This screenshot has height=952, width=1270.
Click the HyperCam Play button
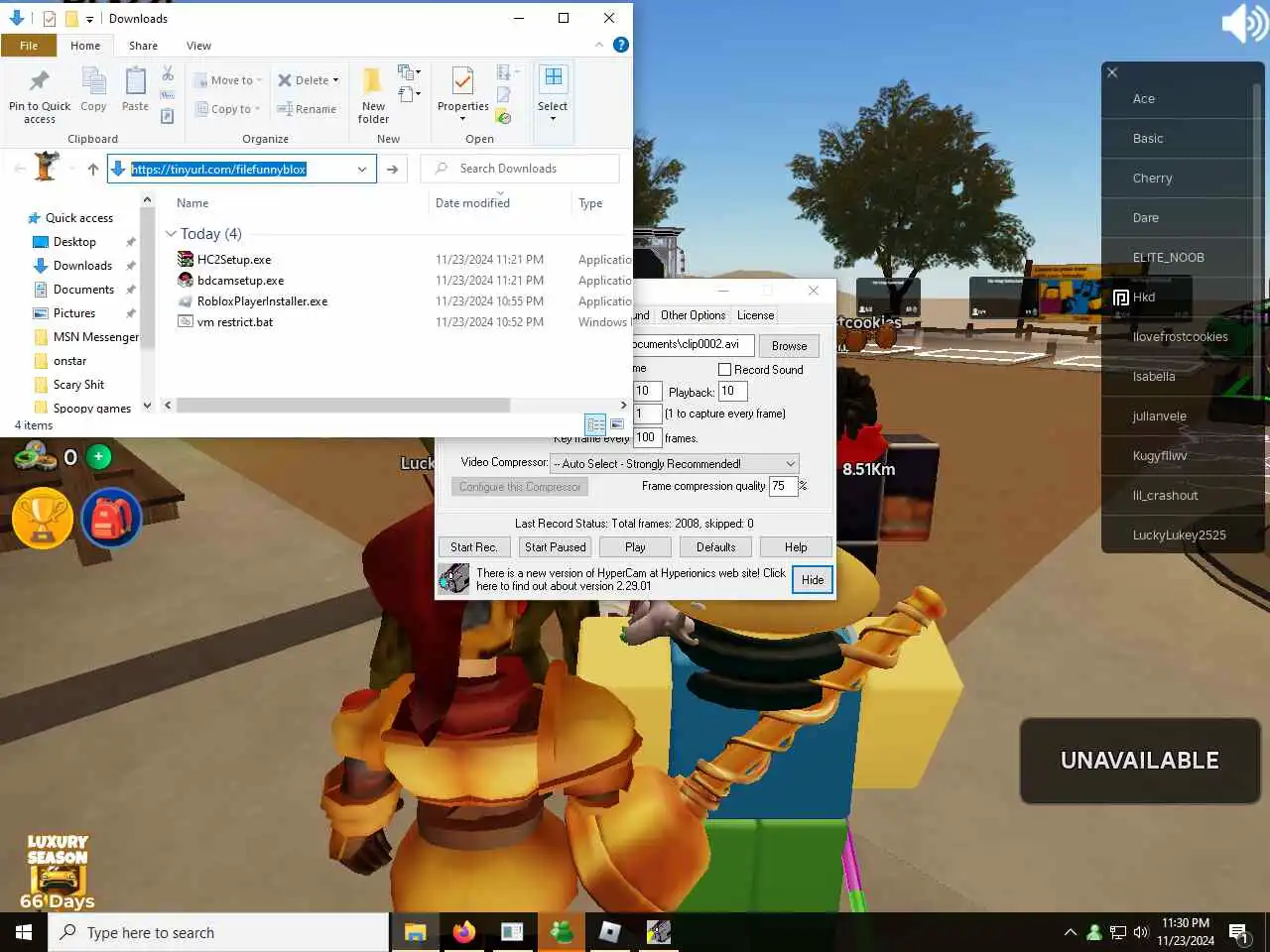point(635,547)
